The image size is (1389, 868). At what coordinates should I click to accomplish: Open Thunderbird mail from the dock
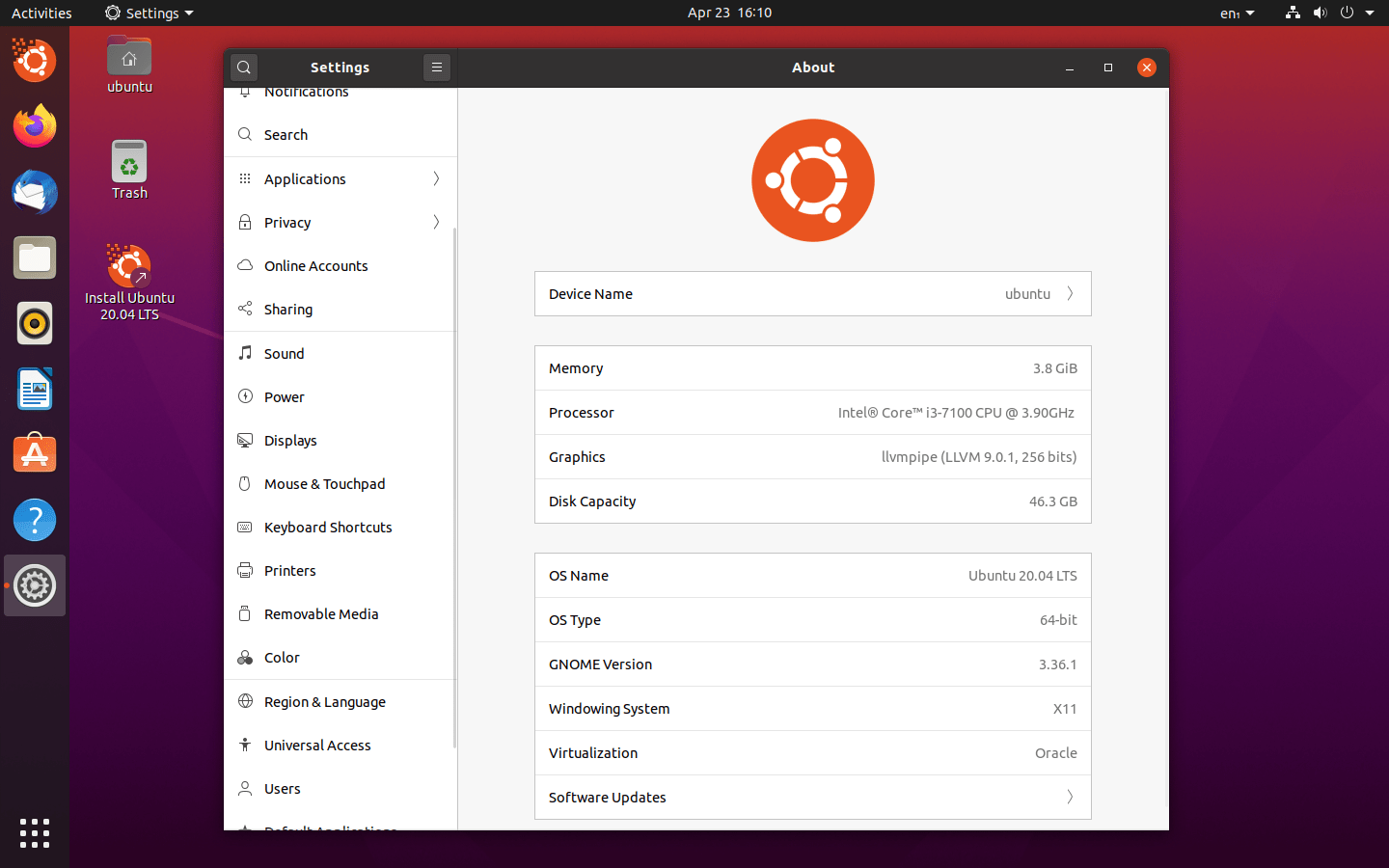pyautogui.click(x=35, y=192)
